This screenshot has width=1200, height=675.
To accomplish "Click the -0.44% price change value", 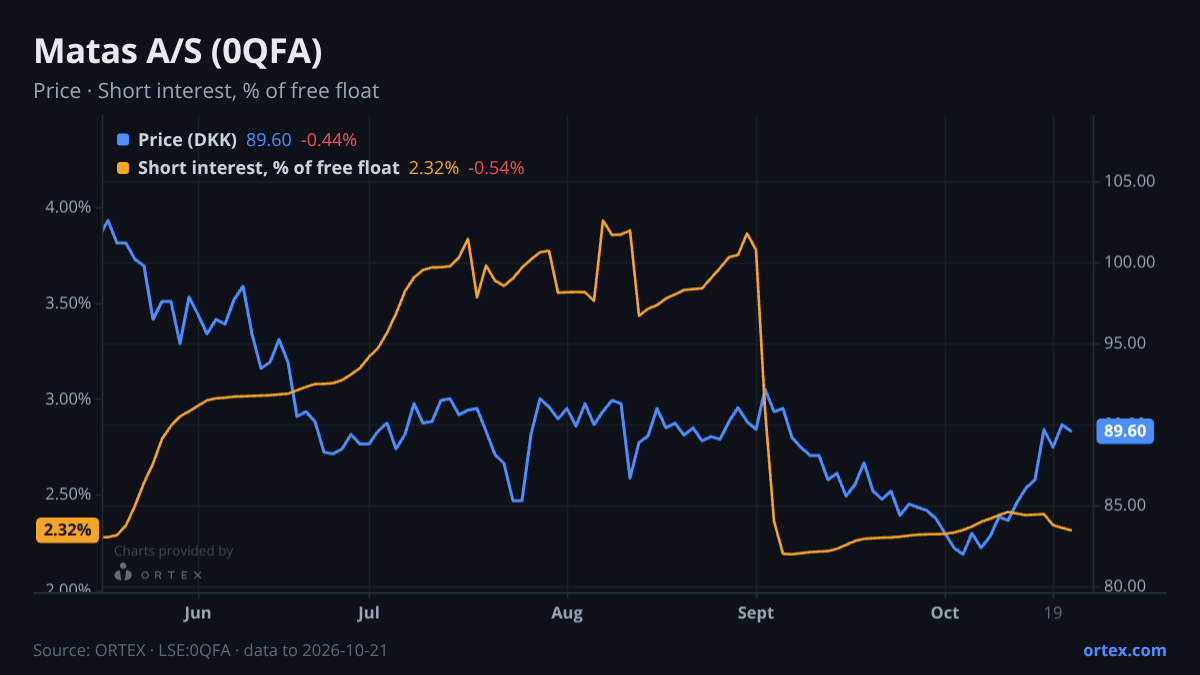I will click(x=328, y=140).
